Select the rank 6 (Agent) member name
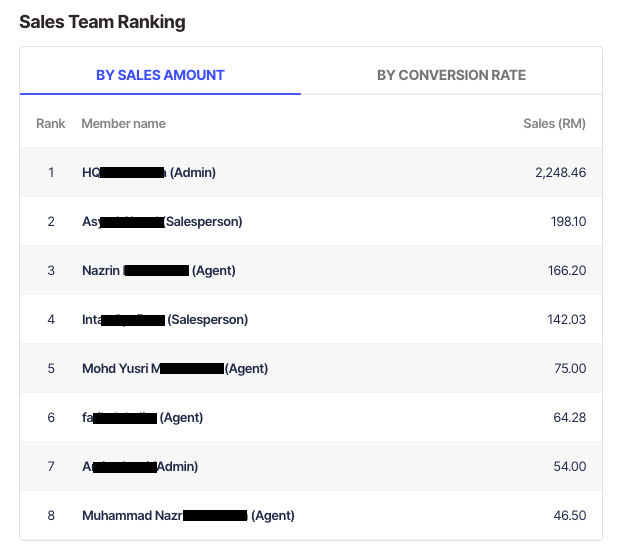This screenshot has width=624, height=560. [x=142, y=418]
